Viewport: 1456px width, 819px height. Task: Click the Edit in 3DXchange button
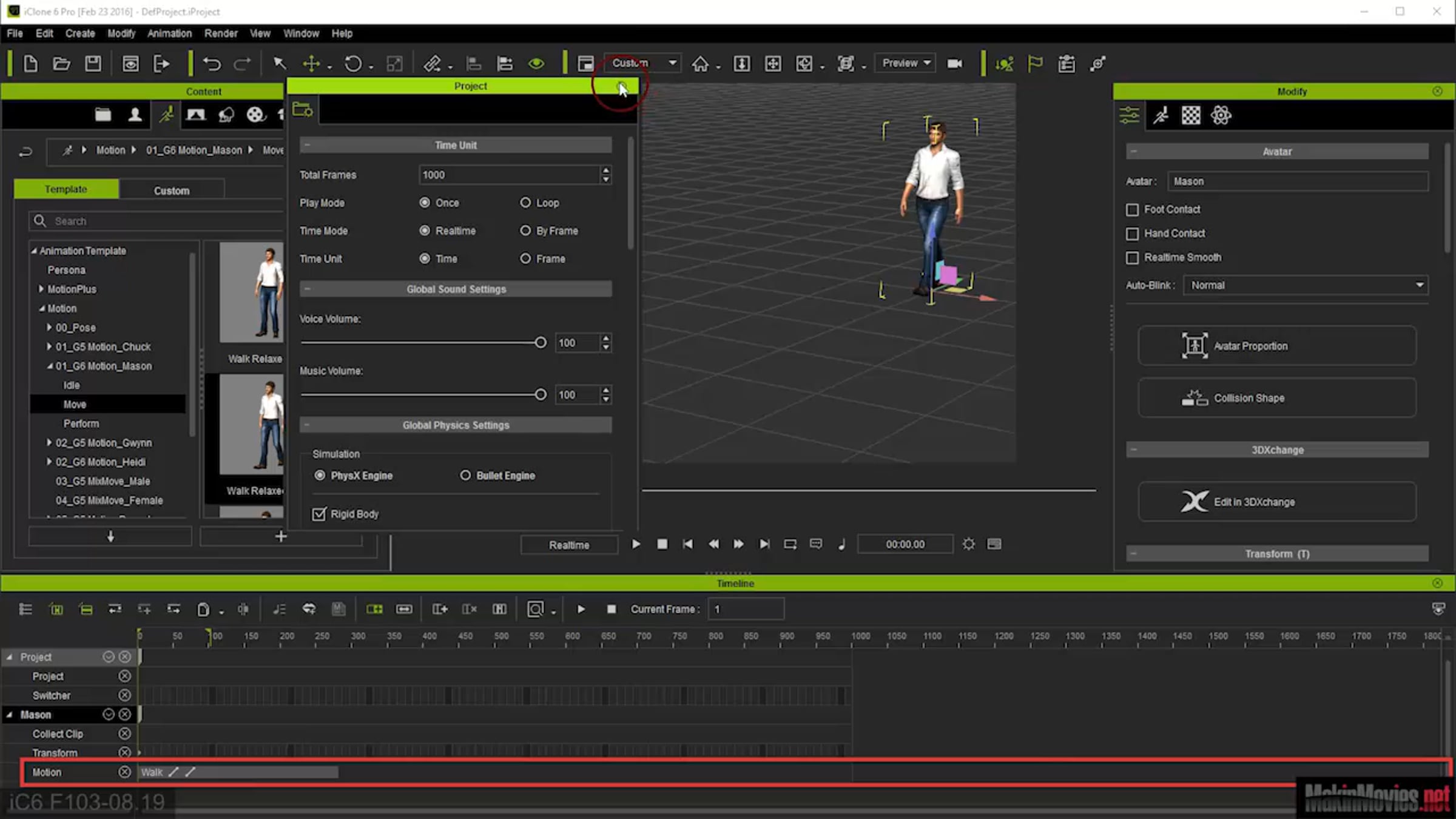click(1277, 502)
